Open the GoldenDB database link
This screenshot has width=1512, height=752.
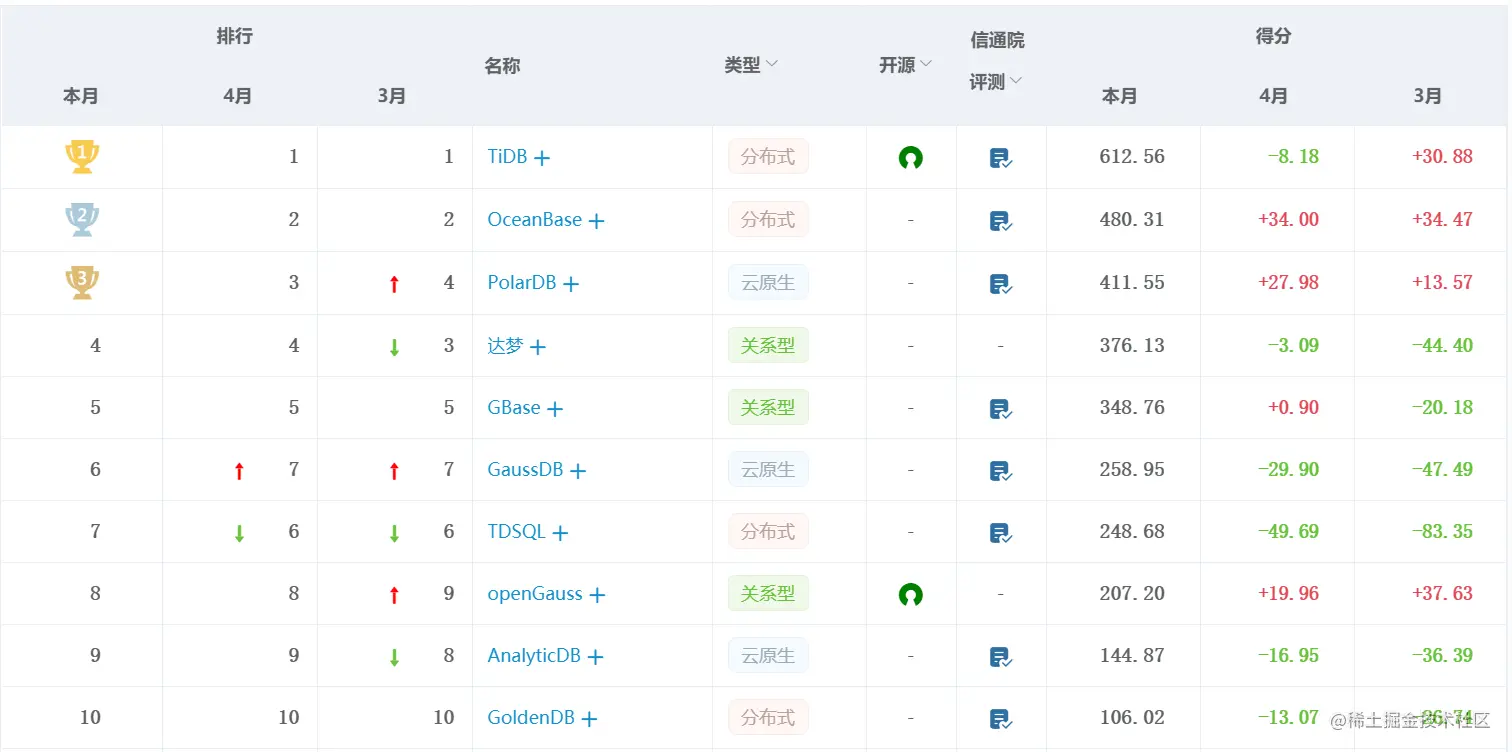pos(531,717)
